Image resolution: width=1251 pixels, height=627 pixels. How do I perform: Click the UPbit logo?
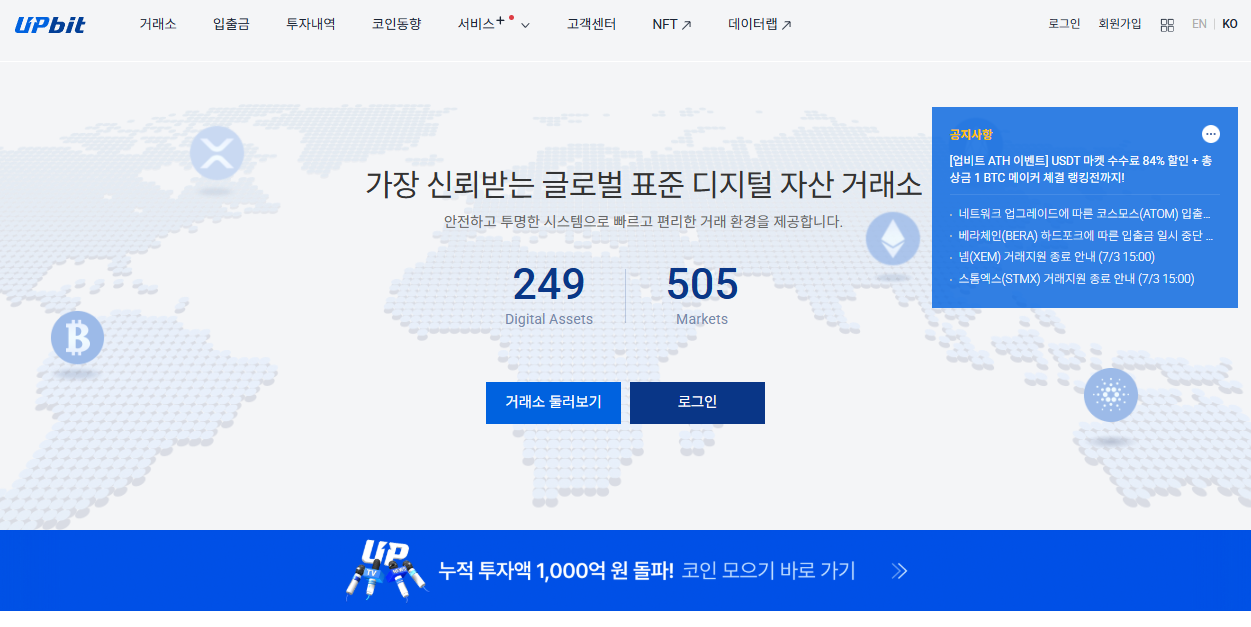(50, 24)
